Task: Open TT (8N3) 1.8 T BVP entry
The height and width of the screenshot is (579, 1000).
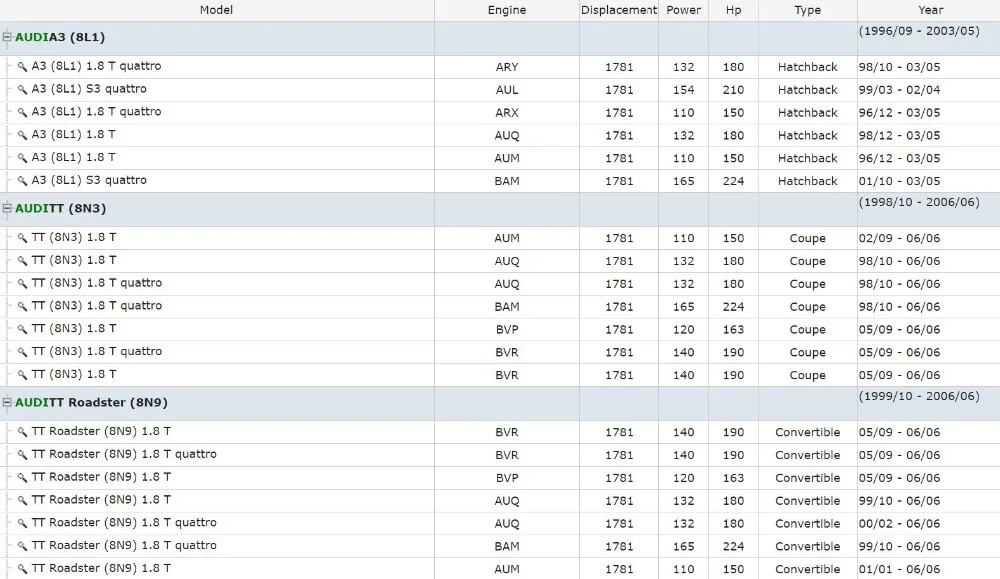Action: [x=500, y=330]
